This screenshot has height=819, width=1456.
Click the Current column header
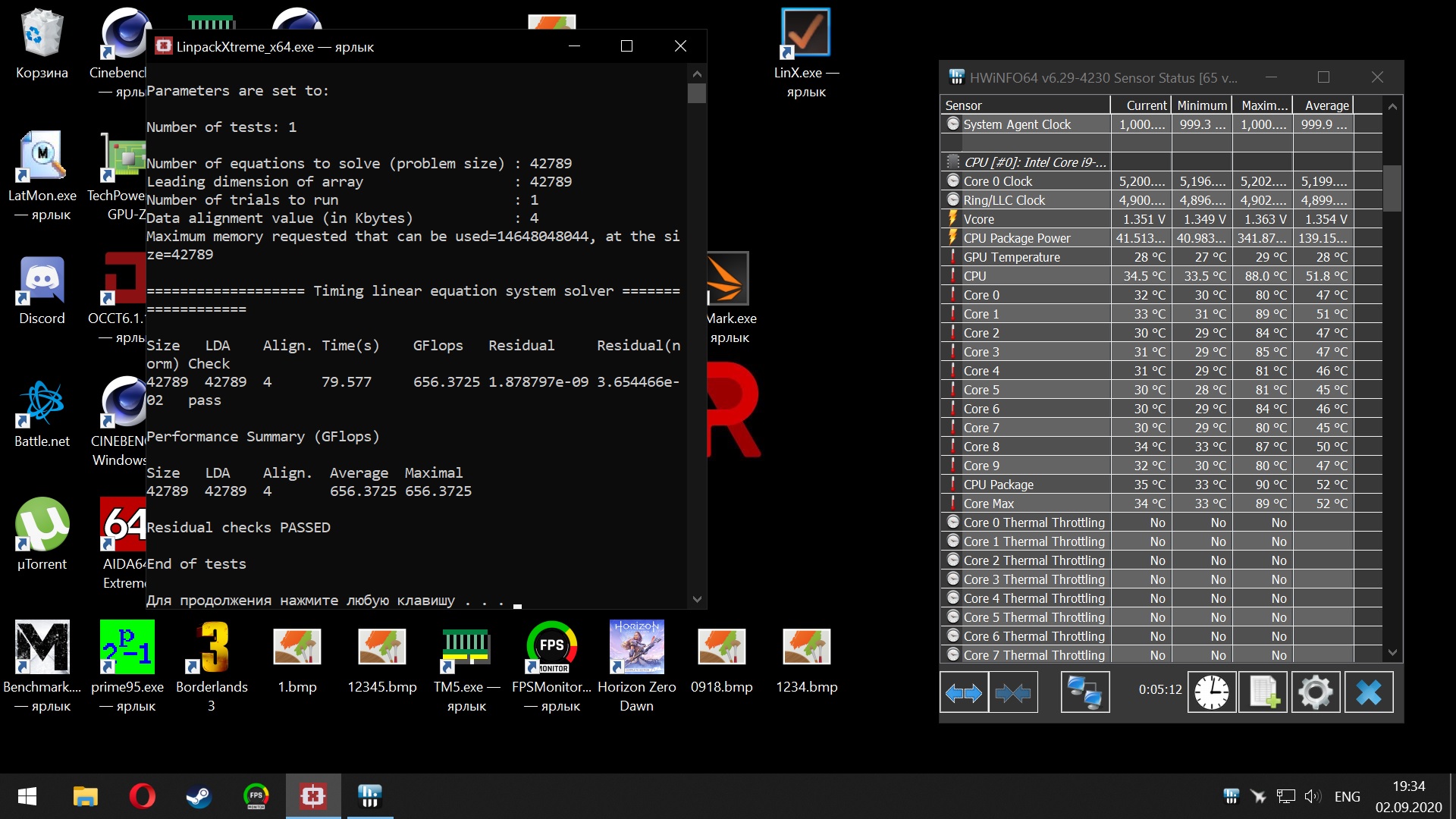point(1145,105)
